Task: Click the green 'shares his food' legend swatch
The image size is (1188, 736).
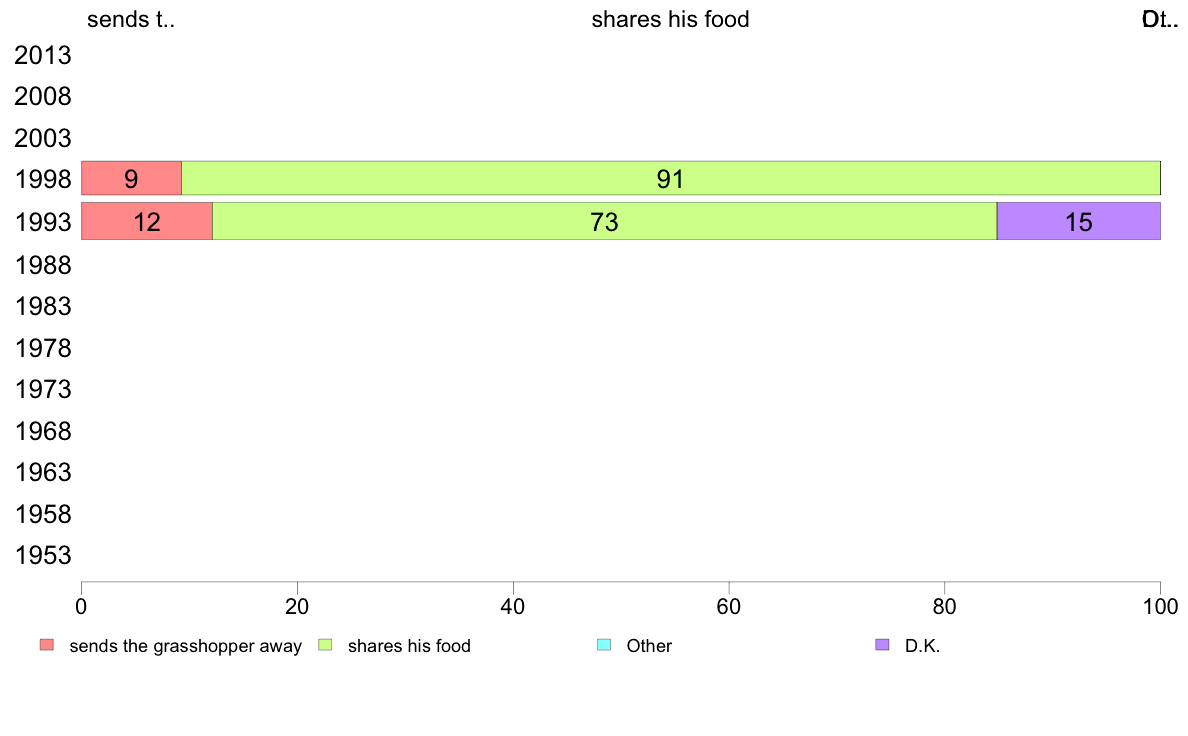Action: [x=325, y=645]
